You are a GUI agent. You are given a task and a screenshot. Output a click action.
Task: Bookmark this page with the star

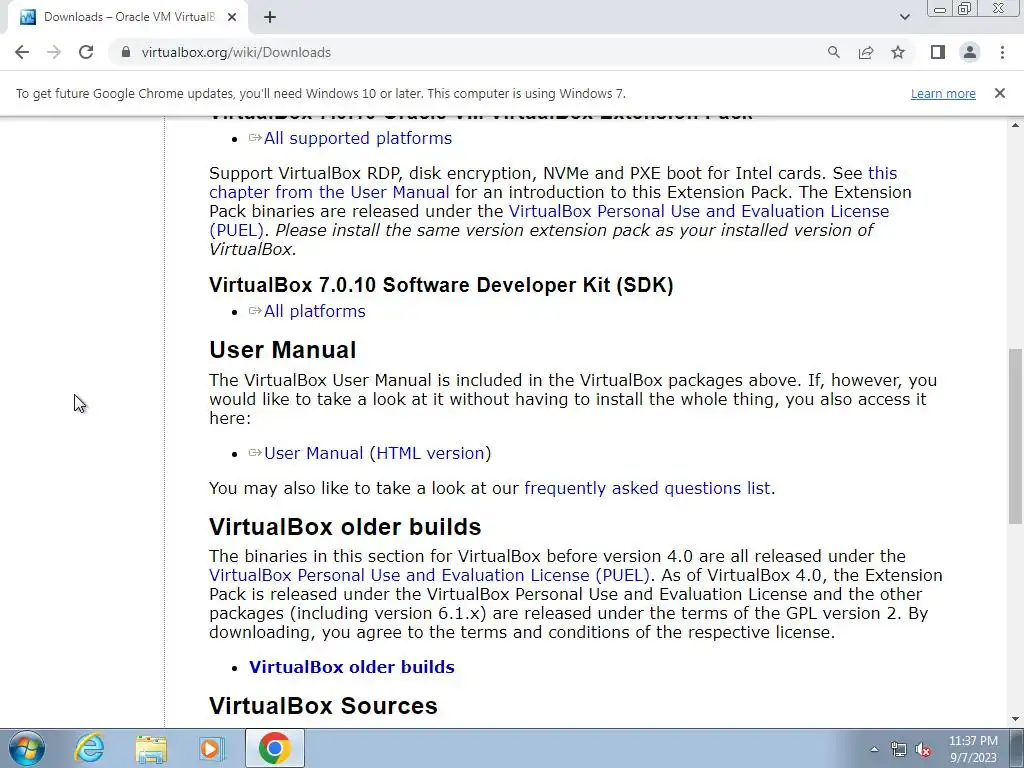(898, 52)
